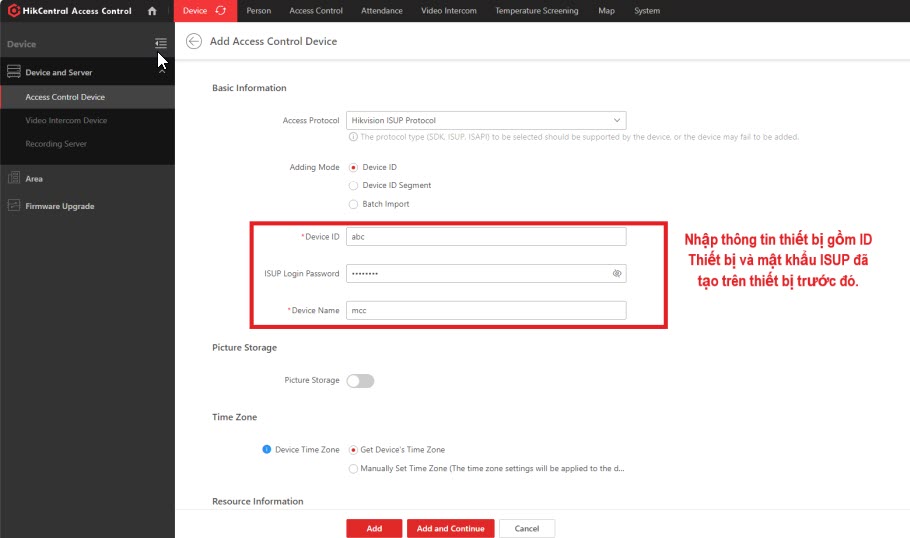This screenshot has width=910, height=538.
Task: Collapse the Device and Server section chevron
Action: [162, 68]
